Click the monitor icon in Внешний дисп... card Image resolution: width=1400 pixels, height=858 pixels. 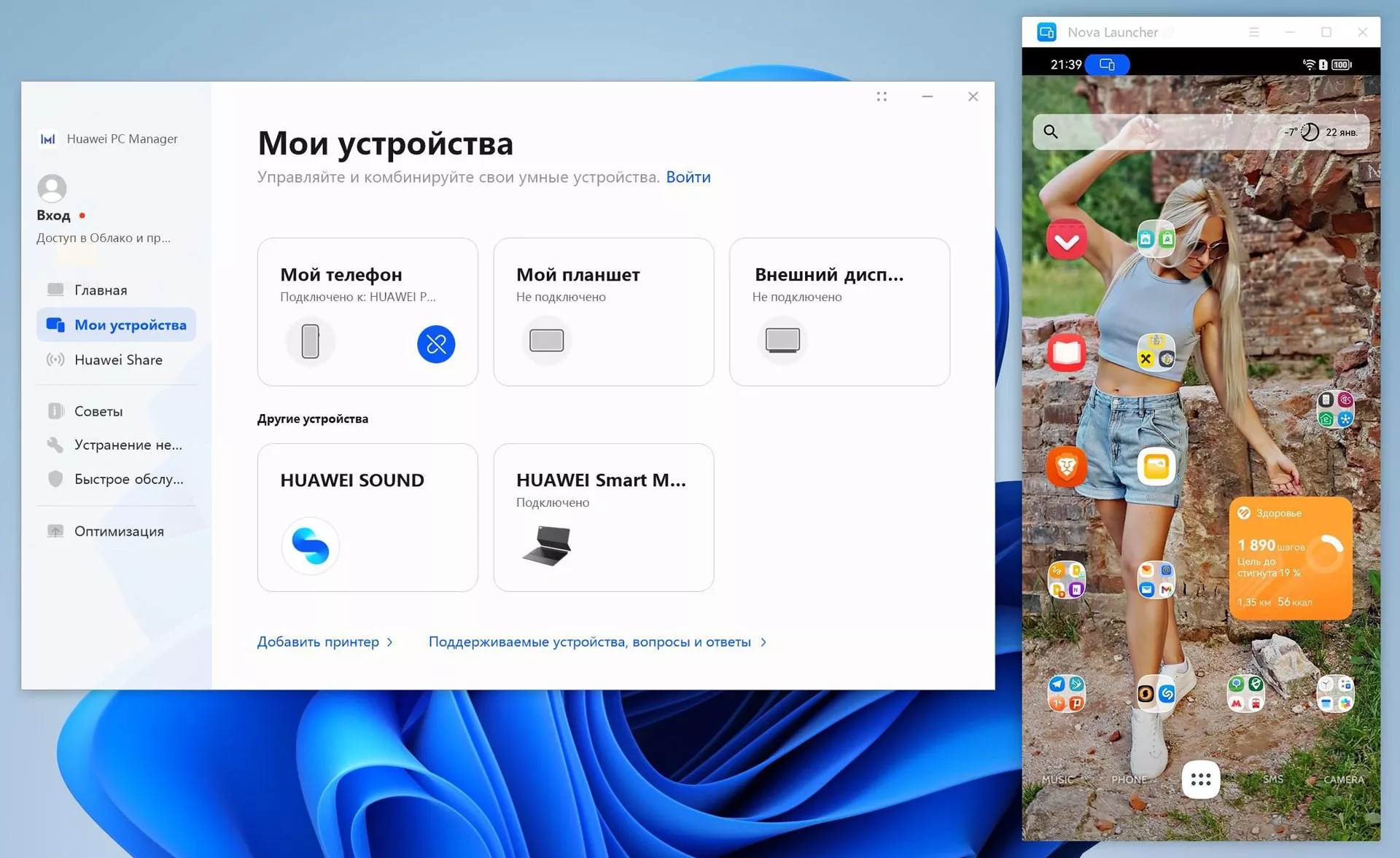click(782, 340)
